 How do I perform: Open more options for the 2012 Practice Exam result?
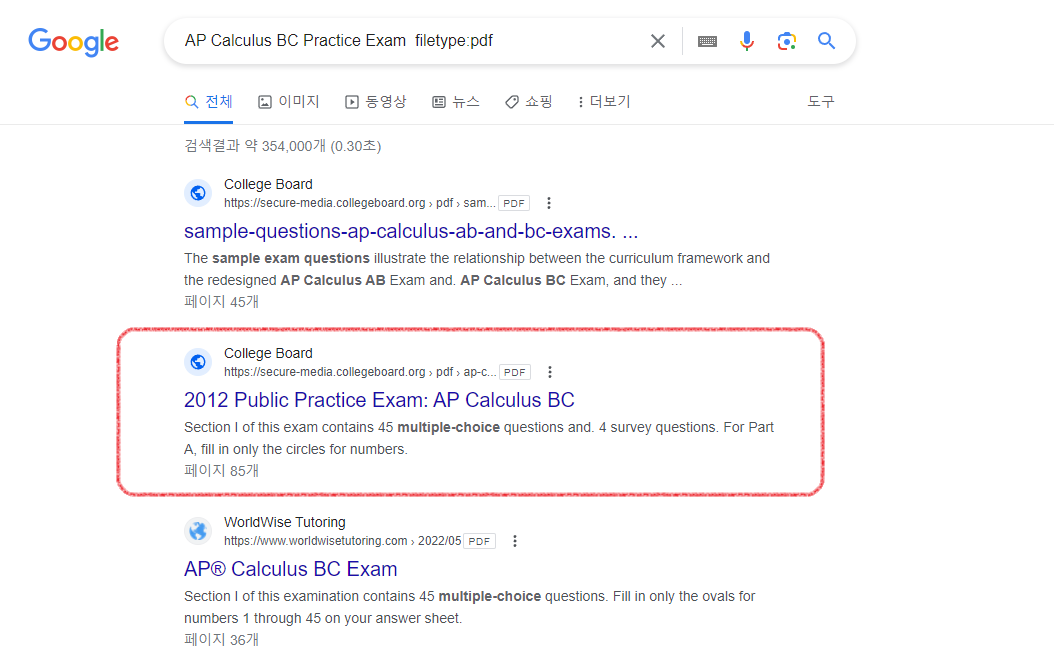[550, 372]
